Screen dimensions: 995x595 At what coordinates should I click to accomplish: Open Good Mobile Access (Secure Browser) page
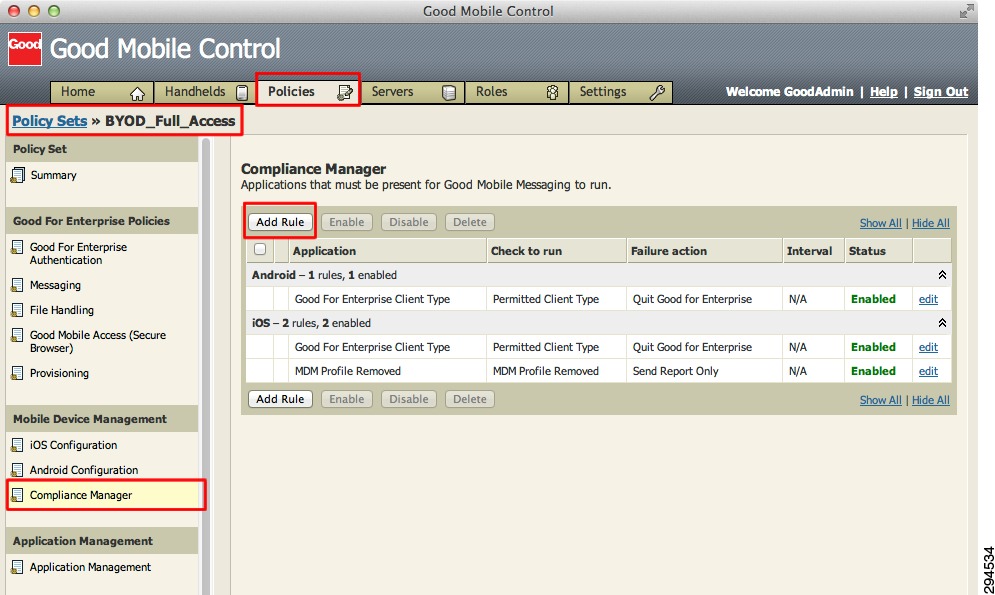98,341
